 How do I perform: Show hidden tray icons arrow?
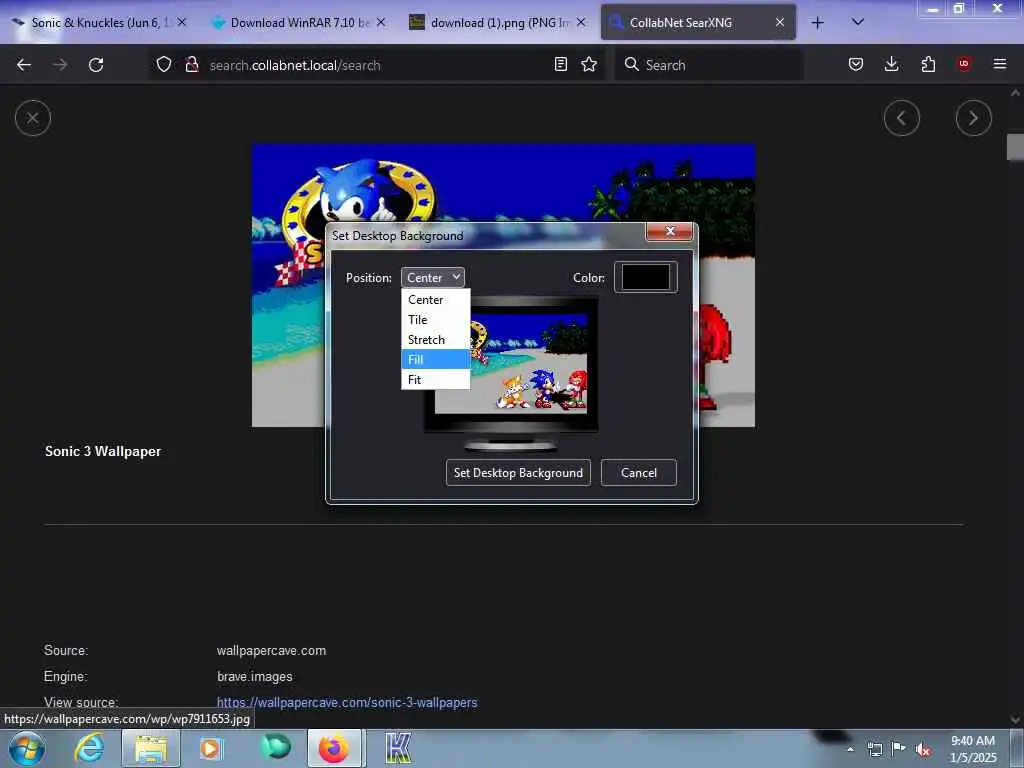(x=850, y=750)
